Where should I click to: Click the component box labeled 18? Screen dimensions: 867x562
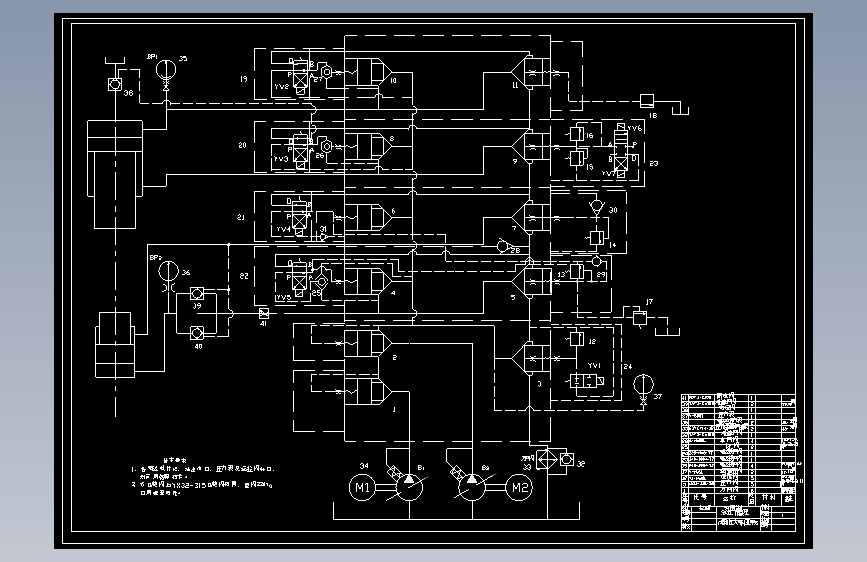click(646, 101)
